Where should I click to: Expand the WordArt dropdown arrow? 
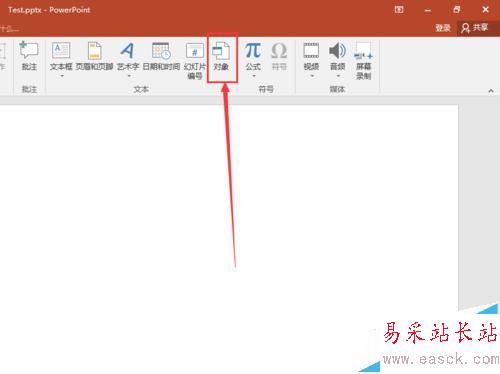click(129, 76)
